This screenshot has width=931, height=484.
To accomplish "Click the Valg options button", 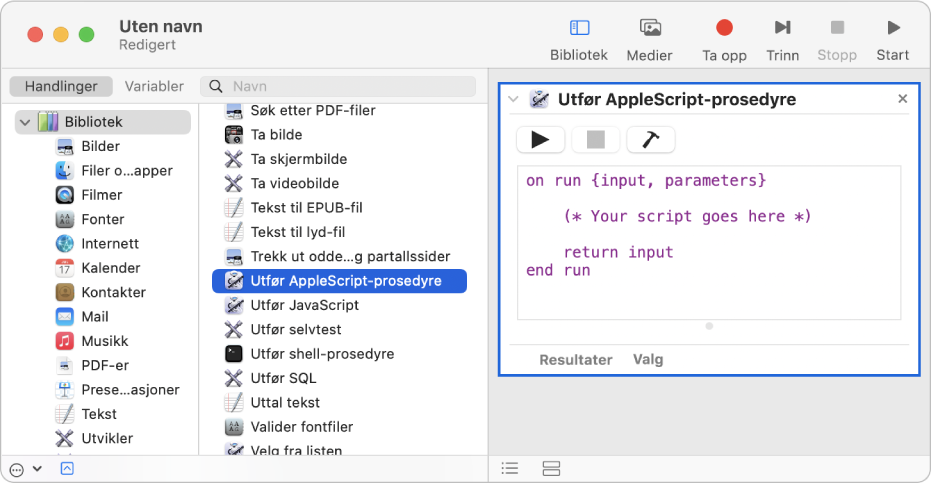I will coord(647,359).
